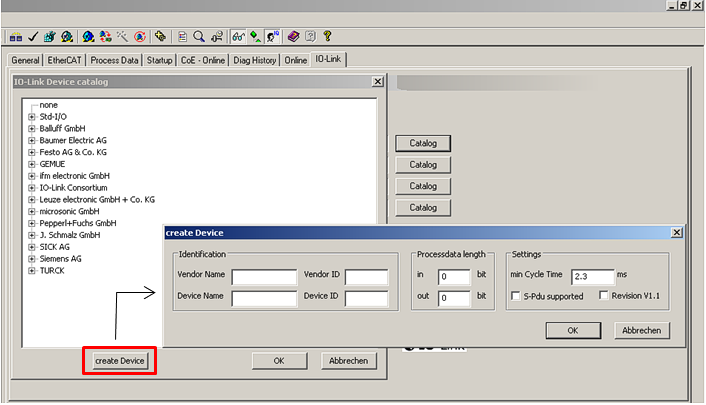The image size is (706, 405).
Task: Click the document list toolbar icon
Action: pyautogui.click(x=182, y=36)
